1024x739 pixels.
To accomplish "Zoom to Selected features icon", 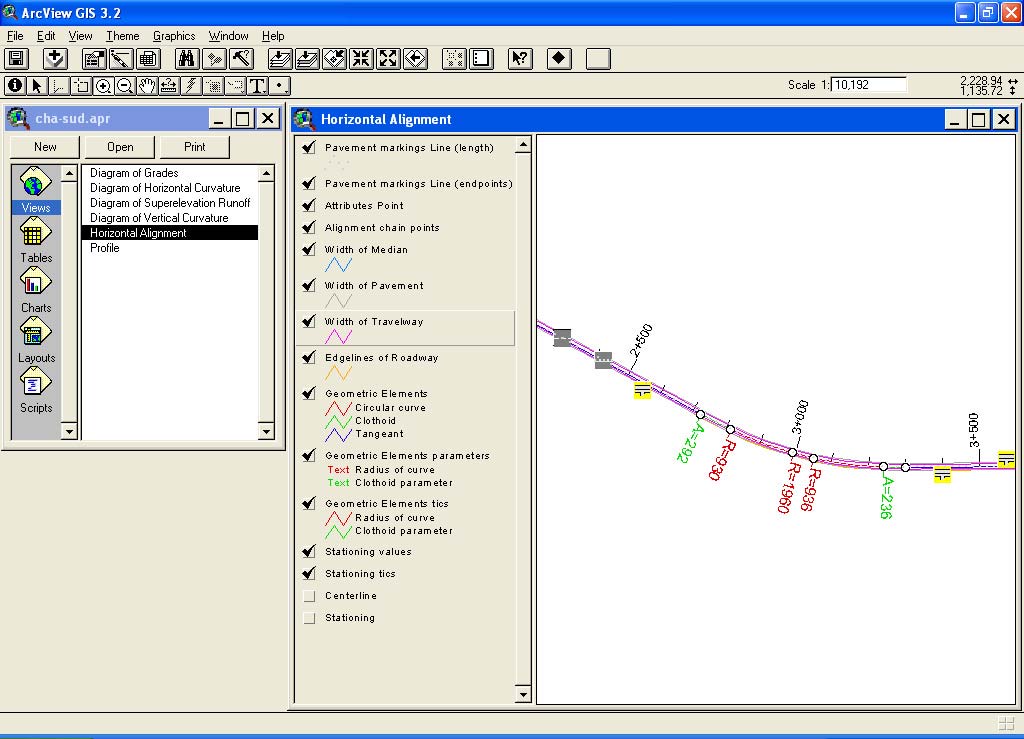I will (334, 59).
